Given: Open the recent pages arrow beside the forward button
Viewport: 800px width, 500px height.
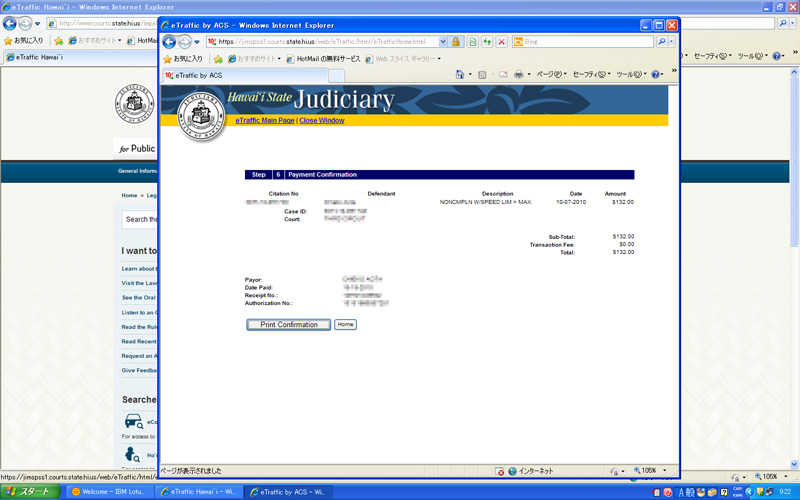Looking at the screenshot, I should (x=197, y=42).
